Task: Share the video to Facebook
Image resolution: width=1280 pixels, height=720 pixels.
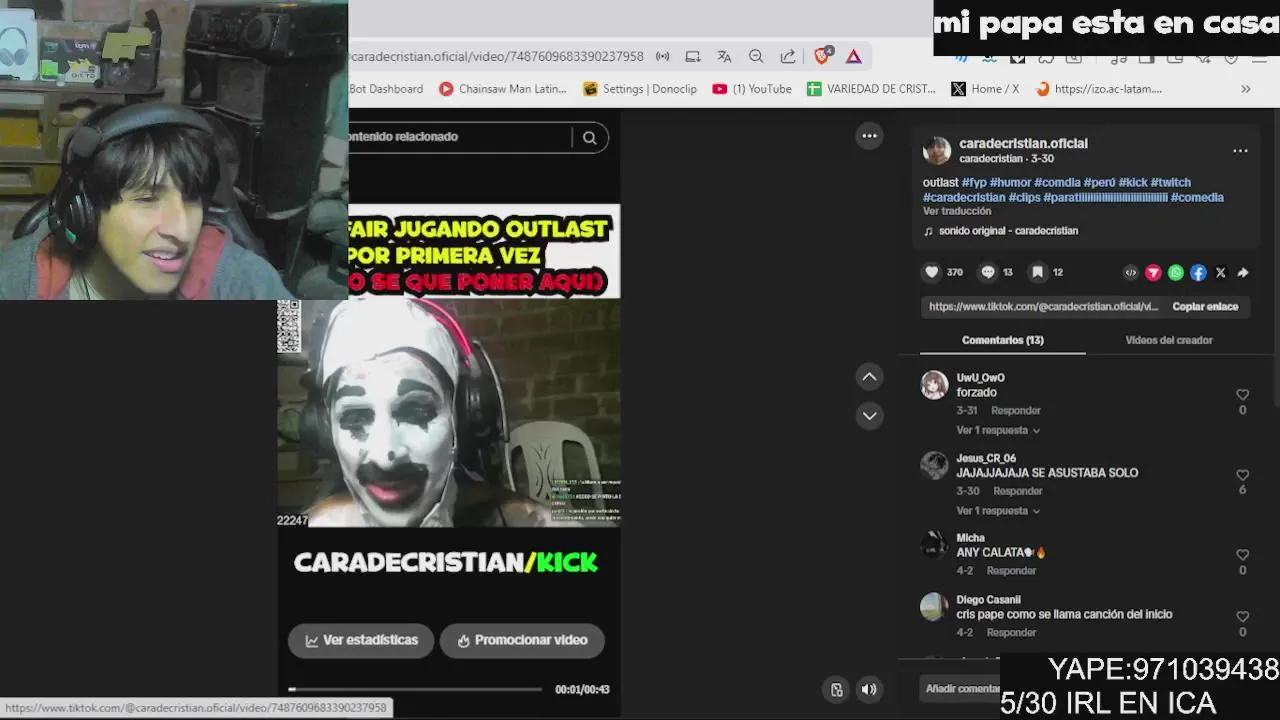Action: pyautogui.click(x=1198, y=272)
